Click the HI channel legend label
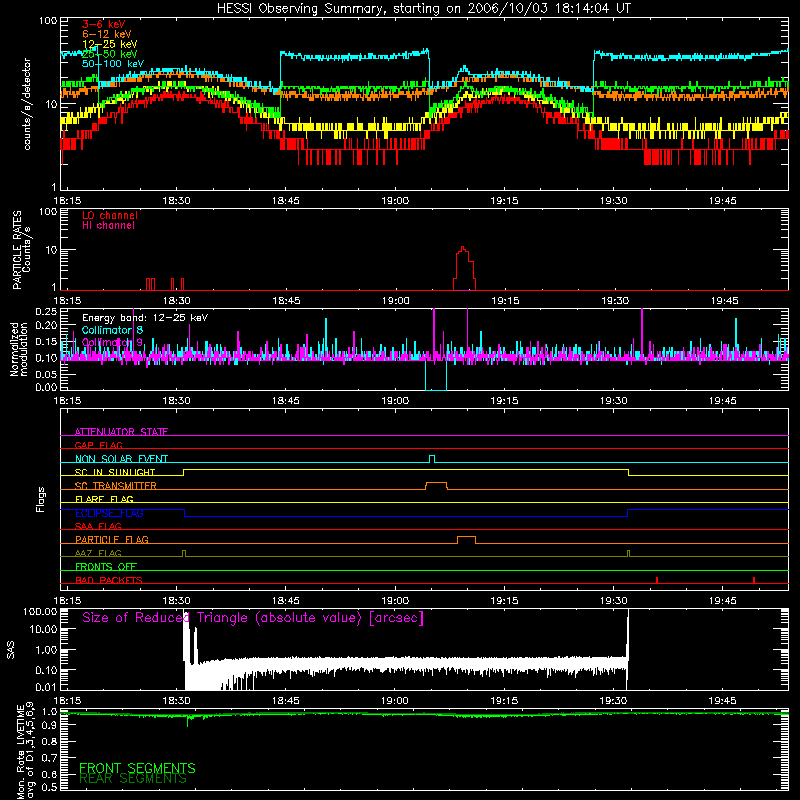Viewport: 800px width, 800px height. (108, 226)
